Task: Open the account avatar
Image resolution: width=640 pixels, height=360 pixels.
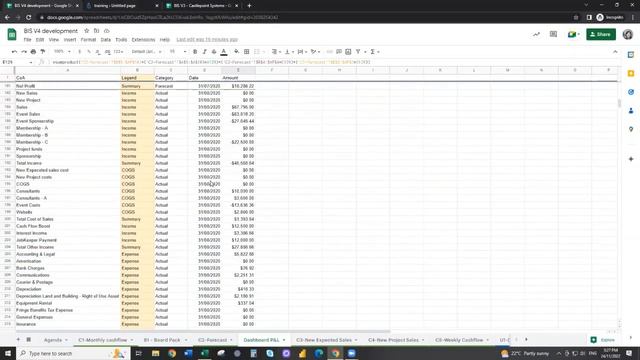Action: [x=628, y=34]
